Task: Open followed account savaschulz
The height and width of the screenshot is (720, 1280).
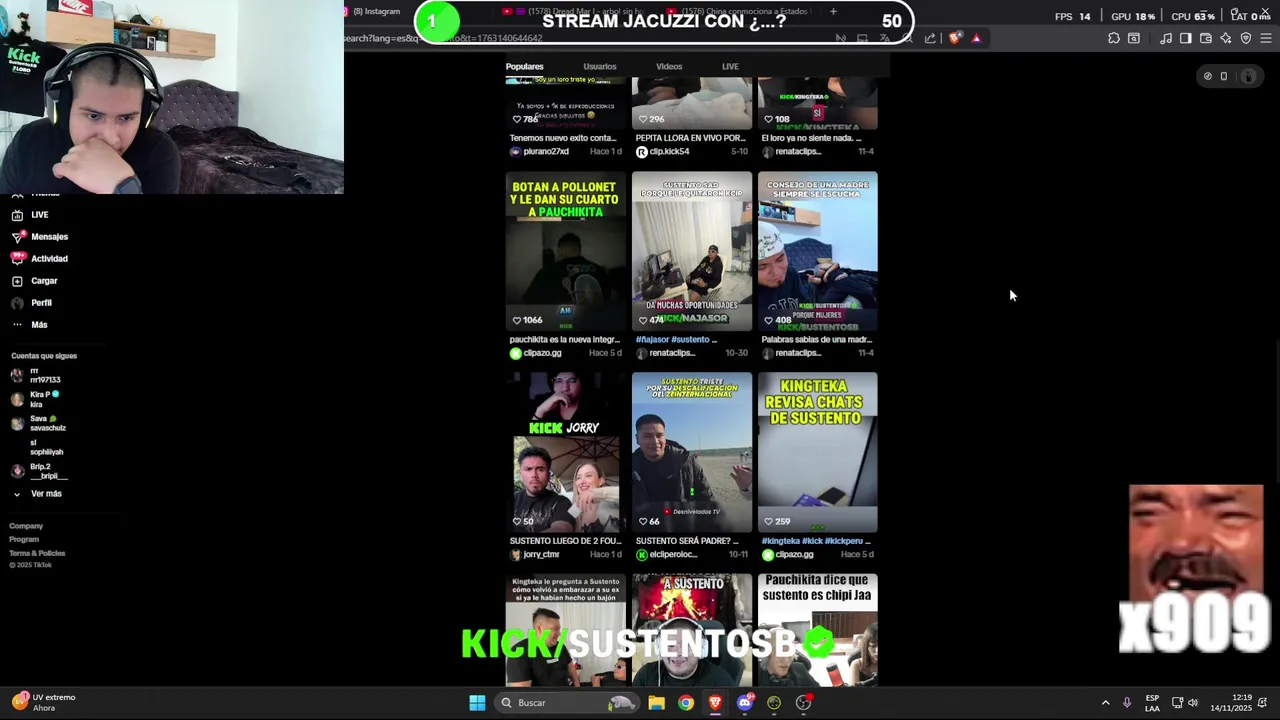Action: (x=38, y=423)
